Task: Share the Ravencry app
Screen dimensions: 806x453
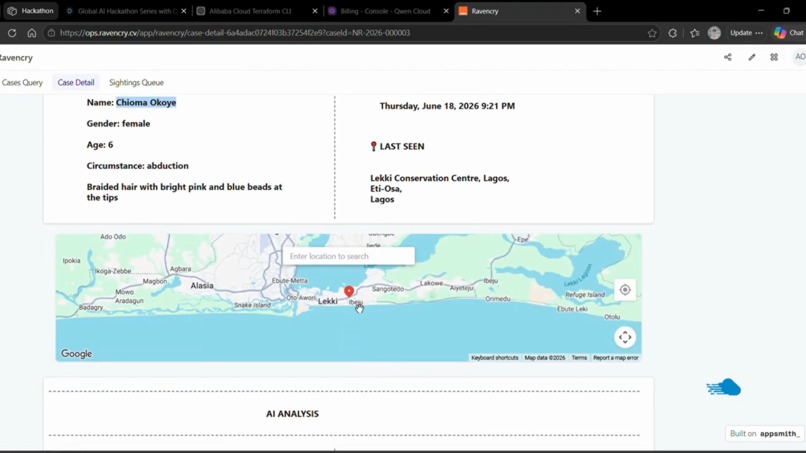Action: 728,57
